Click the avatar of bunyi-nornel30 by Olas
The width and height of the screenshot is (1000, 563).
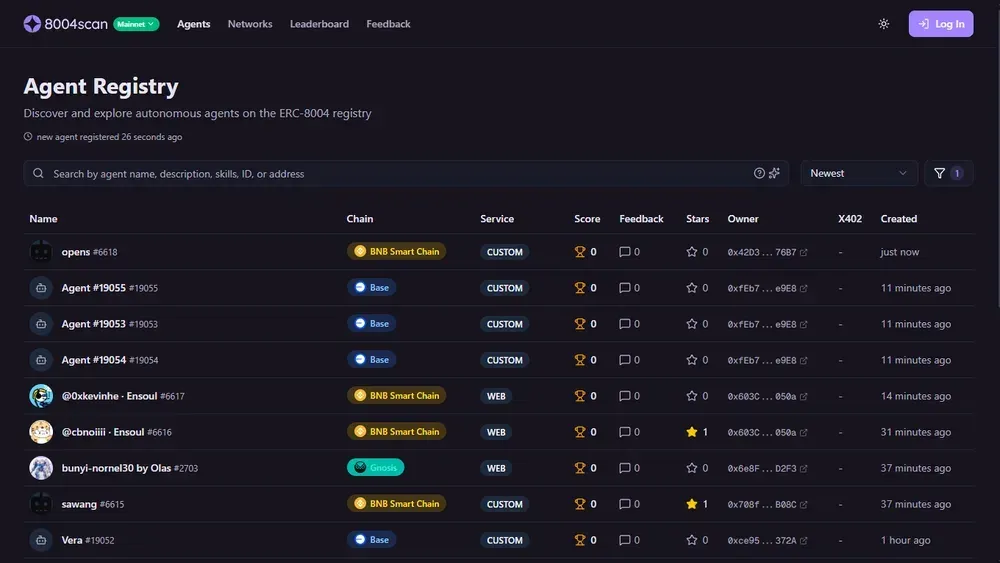tap(41, 468)
